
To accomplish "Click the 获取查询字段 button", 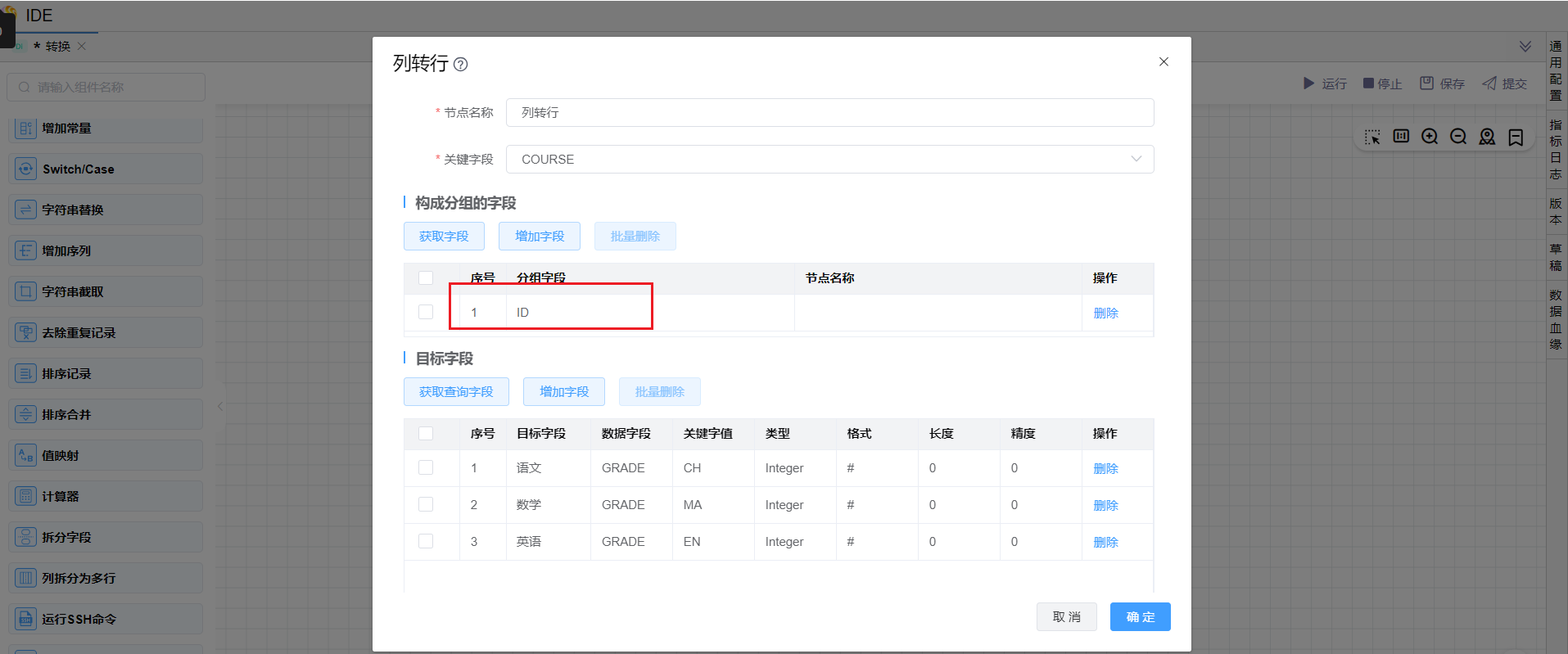I will [x=456, y=392].
